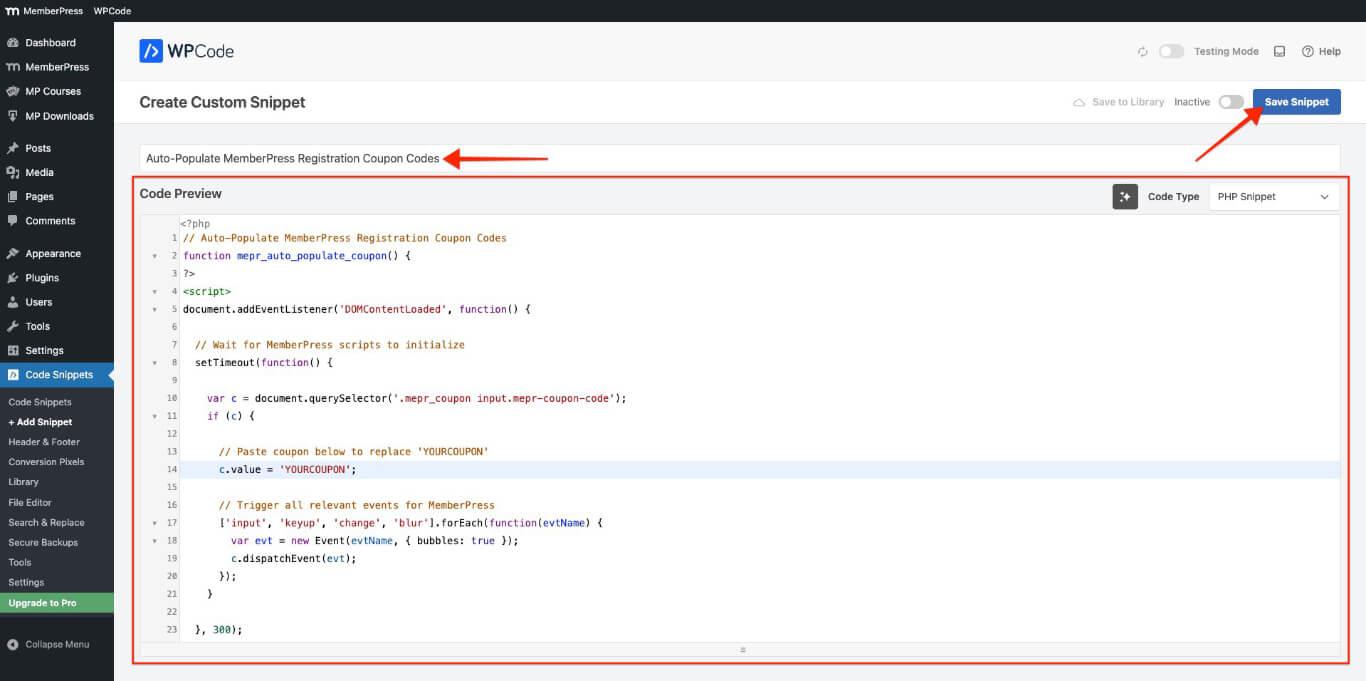Enable Testing Mode
The image size is (1366, 681).
1170,51
